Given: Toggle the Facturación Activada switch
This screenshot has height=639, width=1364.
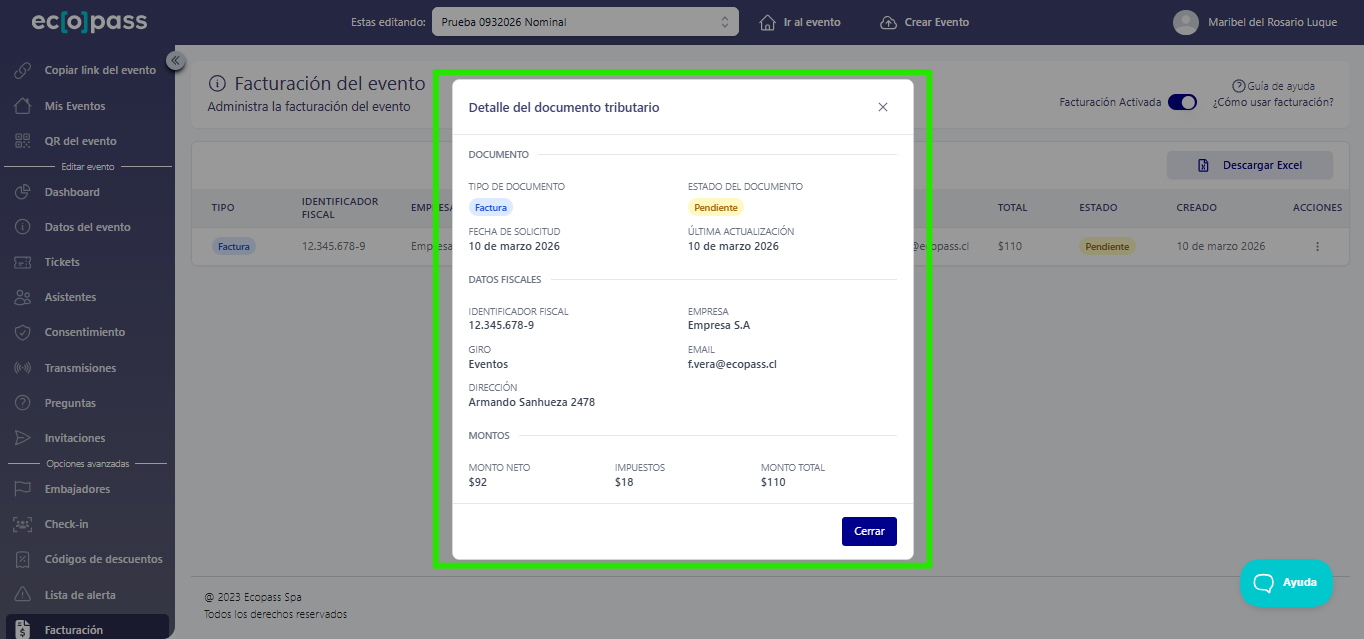Looking at the screenshot, I should (x=1182, y=102).
